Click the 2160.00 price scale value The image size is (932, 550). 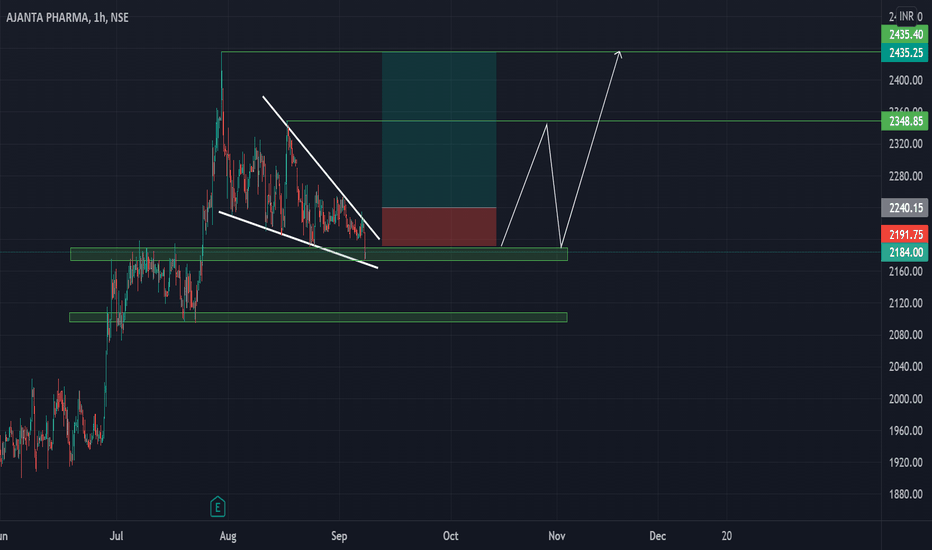point(905,271)
